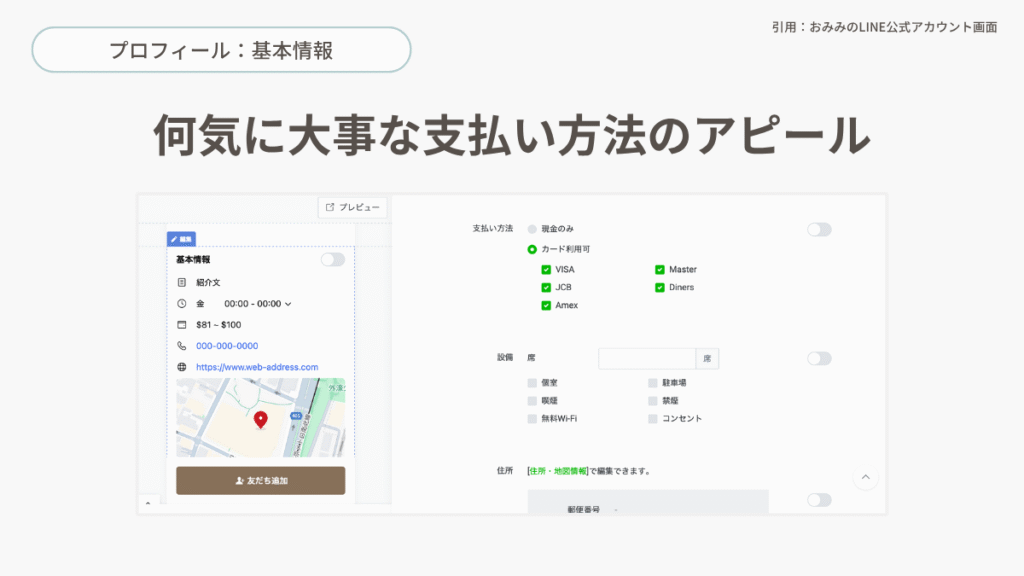
Task: Select the 現金のみ radio button
Action: pyautogui.click(x=532, y=229)
